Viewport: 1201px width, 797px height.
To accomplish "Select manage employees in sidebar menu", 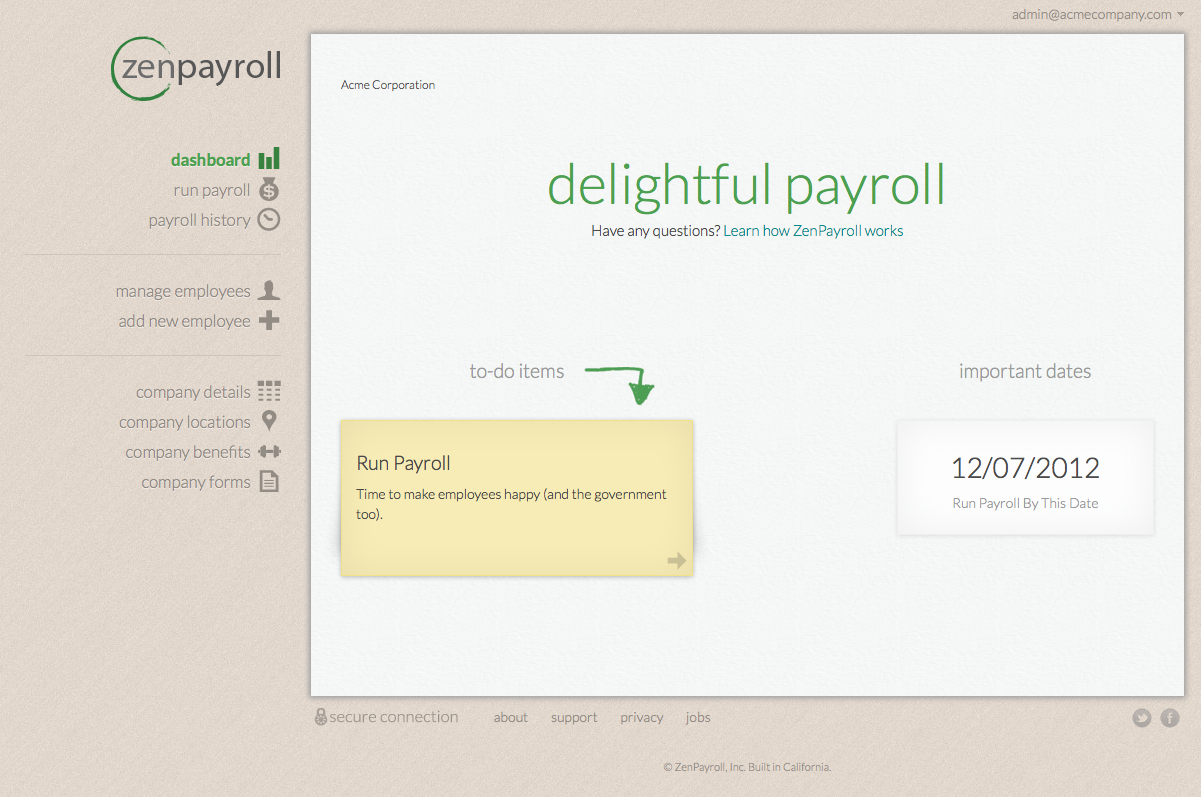I will (183, 291).
